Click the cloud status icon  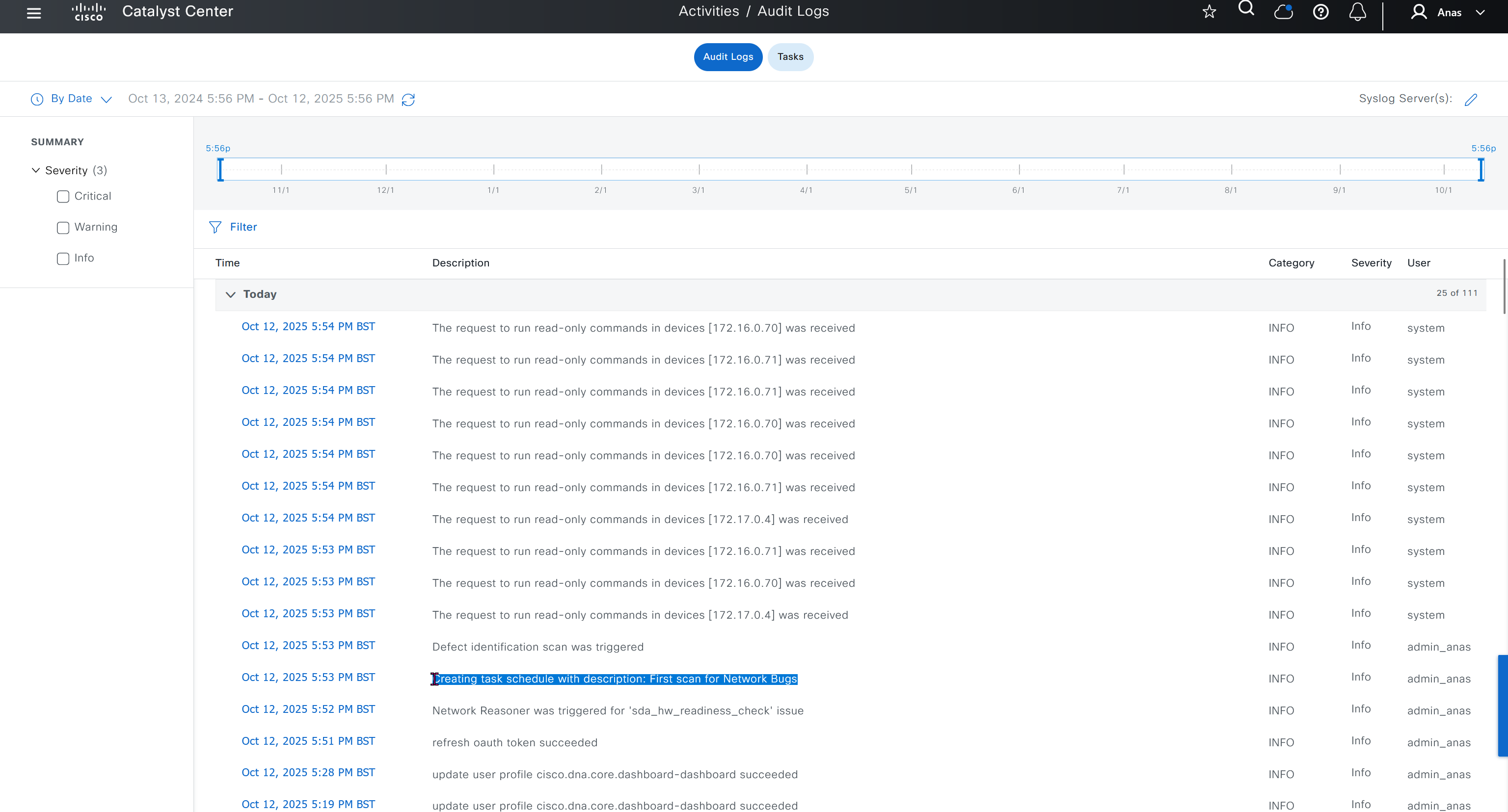(1283, 12)
